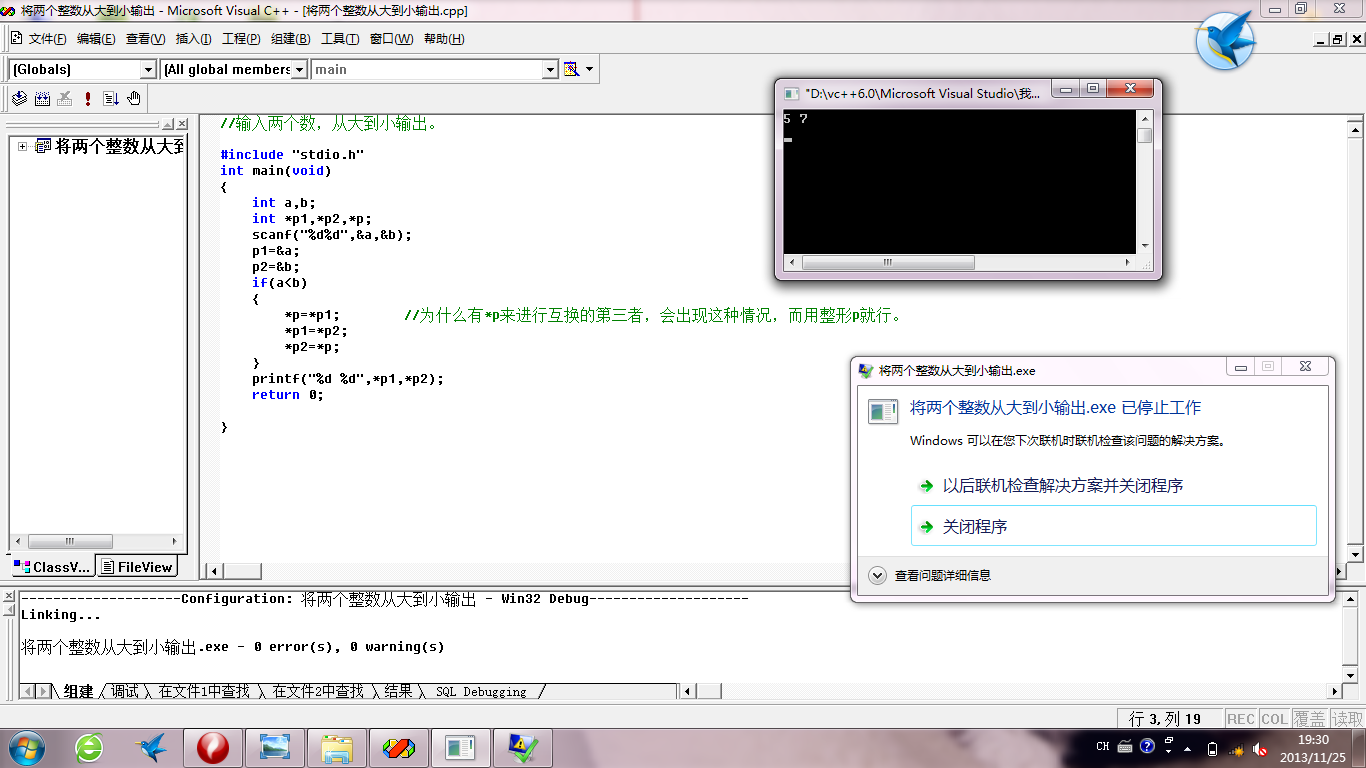This screenshot has width=1366, height=768.
Task: Switch to the ClassView tab
Action: point(53,567)
